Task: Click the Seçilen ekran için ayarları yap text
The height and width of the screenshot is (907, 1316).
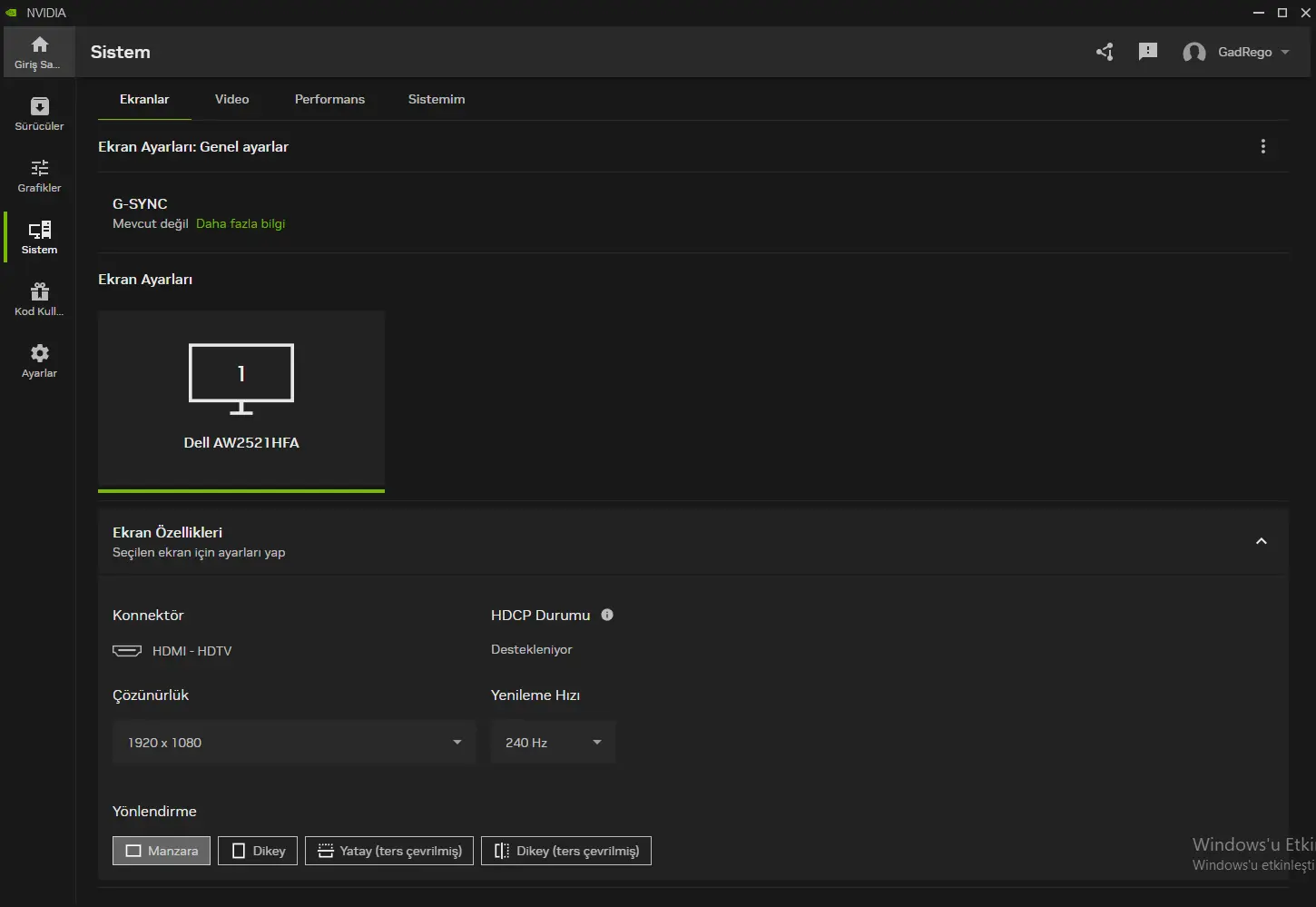Action: click(x=199, y=552)
